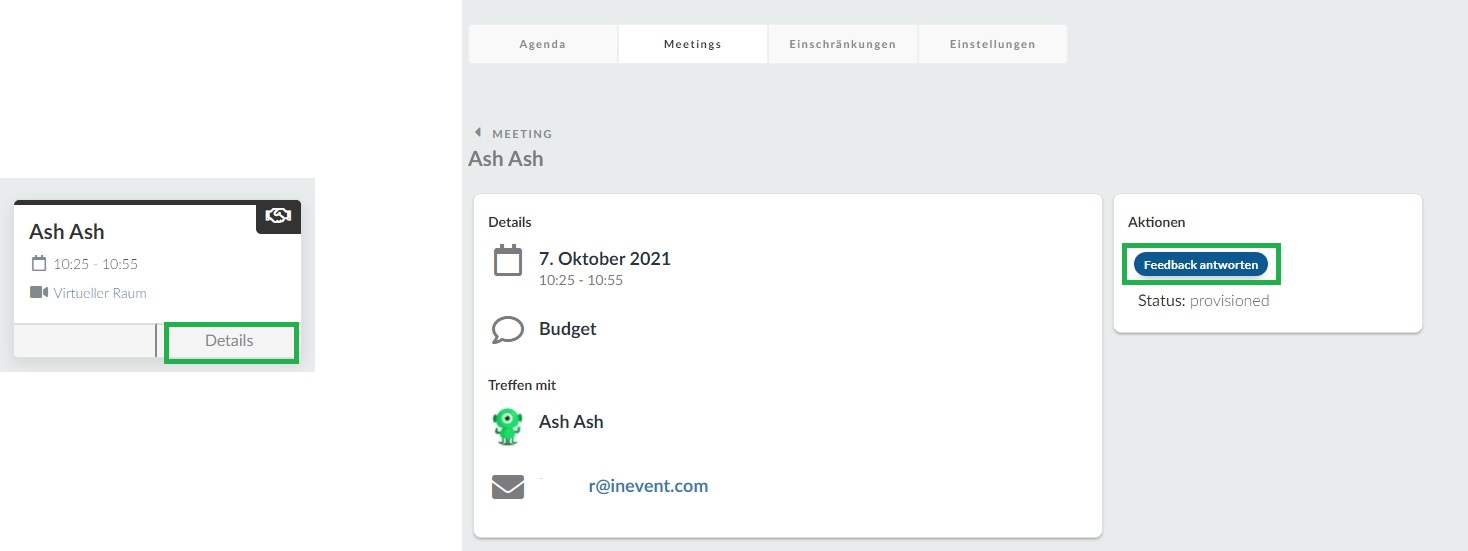
Task: Click the Feedback antworten button
Action: [1201, 265]
